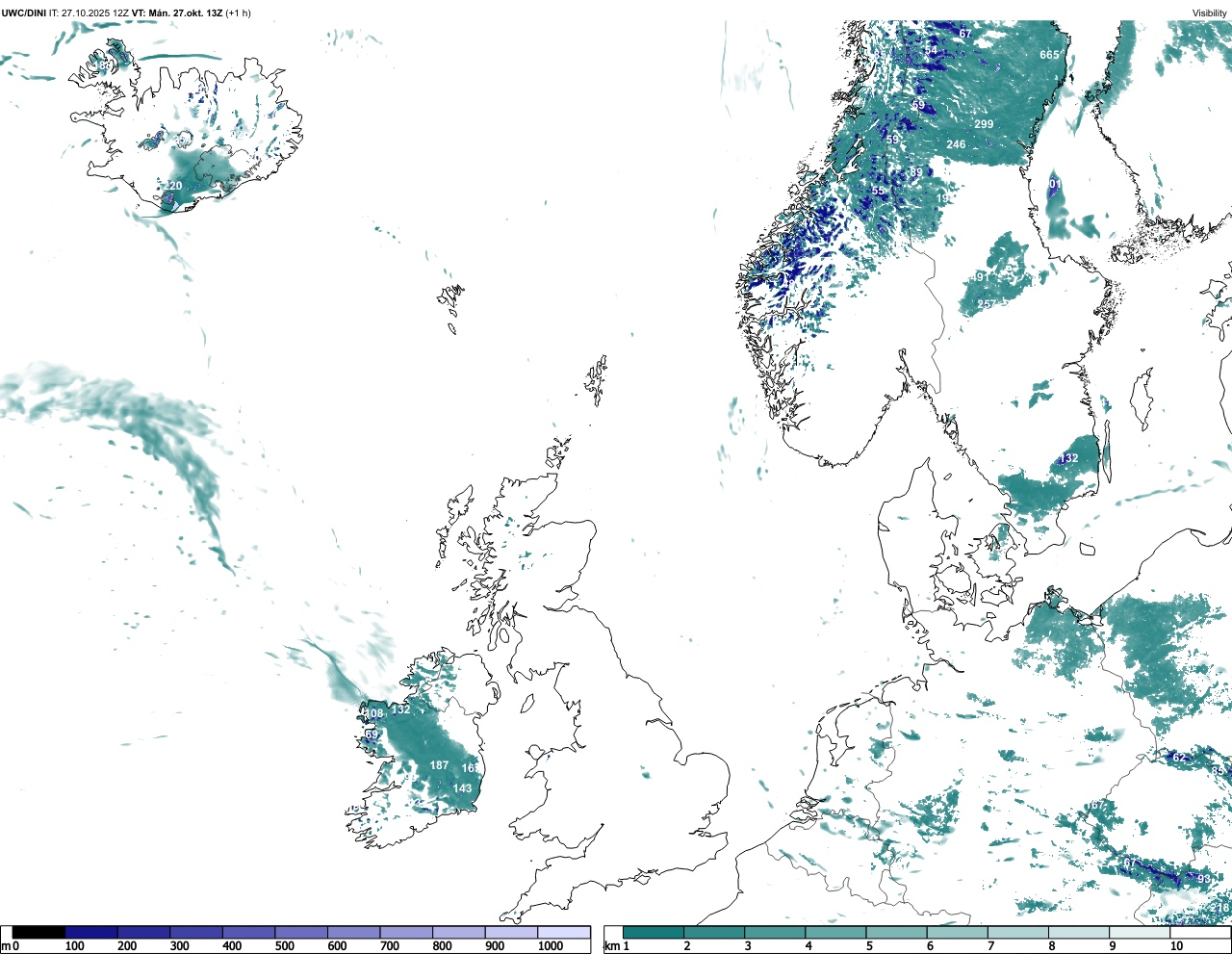
Task: Click the '54' visibility value in northern Norway
Action: [931, 50]
